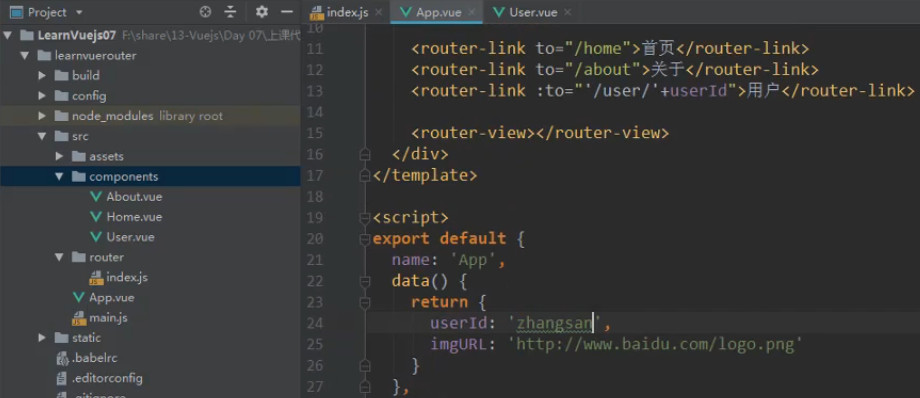Screen dimensions: 920x398
Task: Close the User.vue tab
Action: [x=567, y=12]
